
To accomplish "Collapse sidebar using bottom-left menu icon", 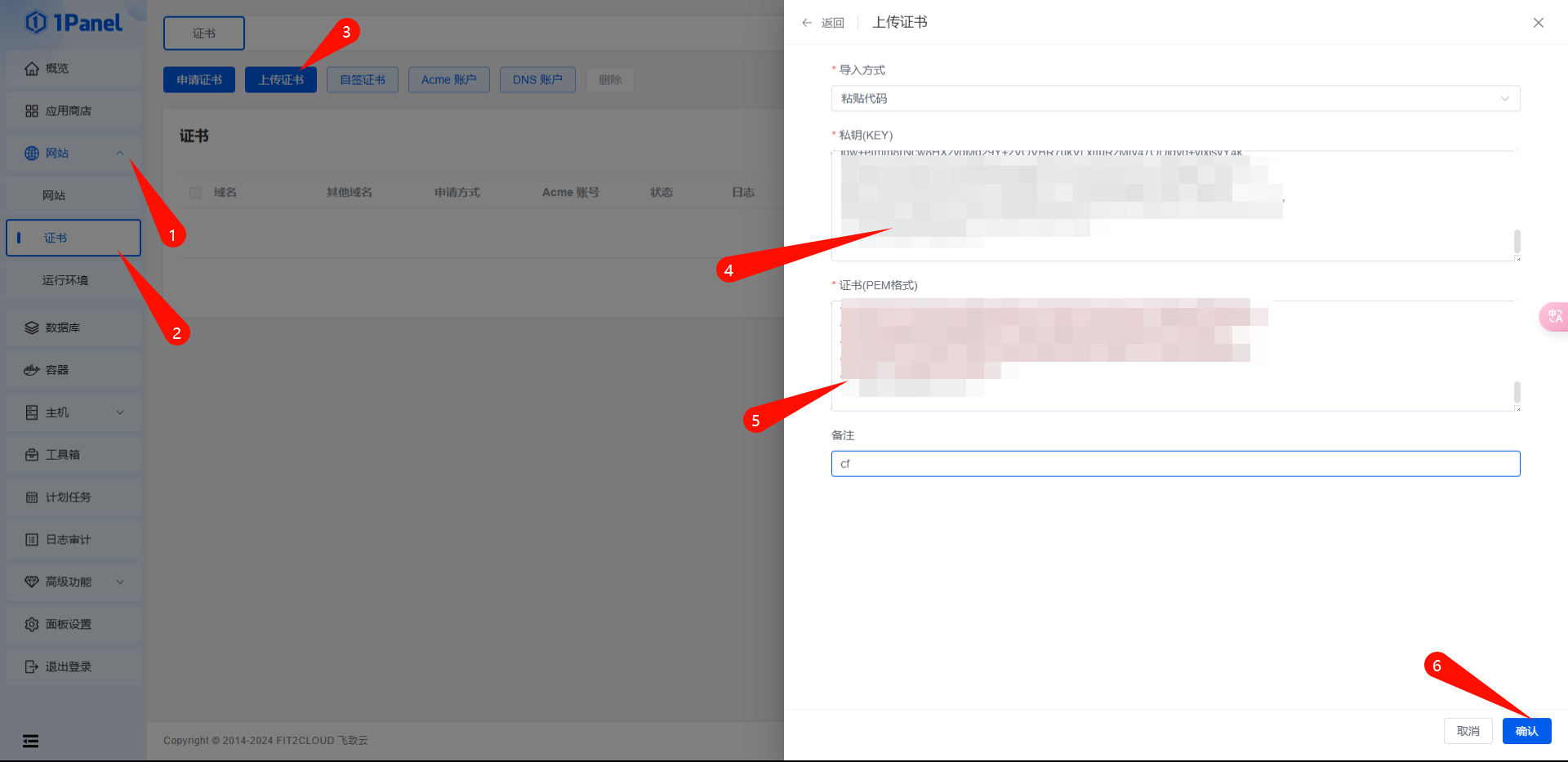I will click(x=30, y=741).
